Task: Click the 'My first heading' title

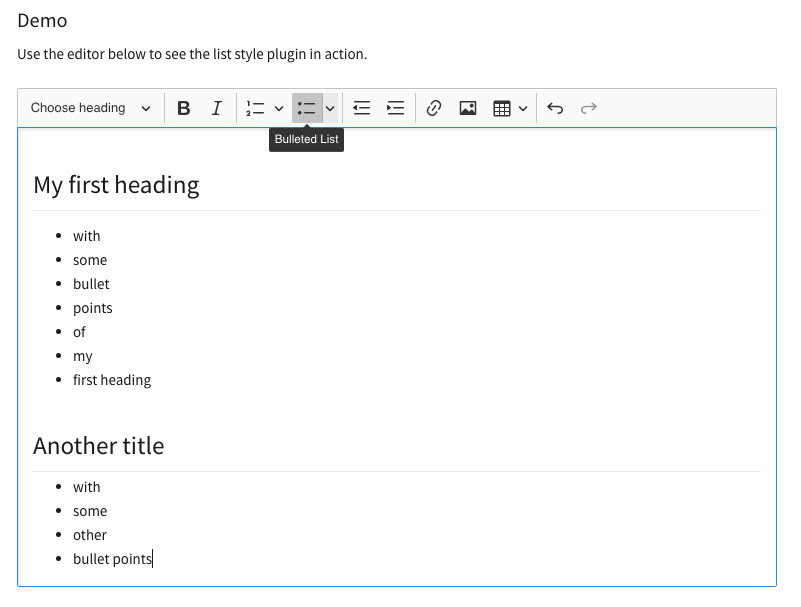Action: (116, 185)
